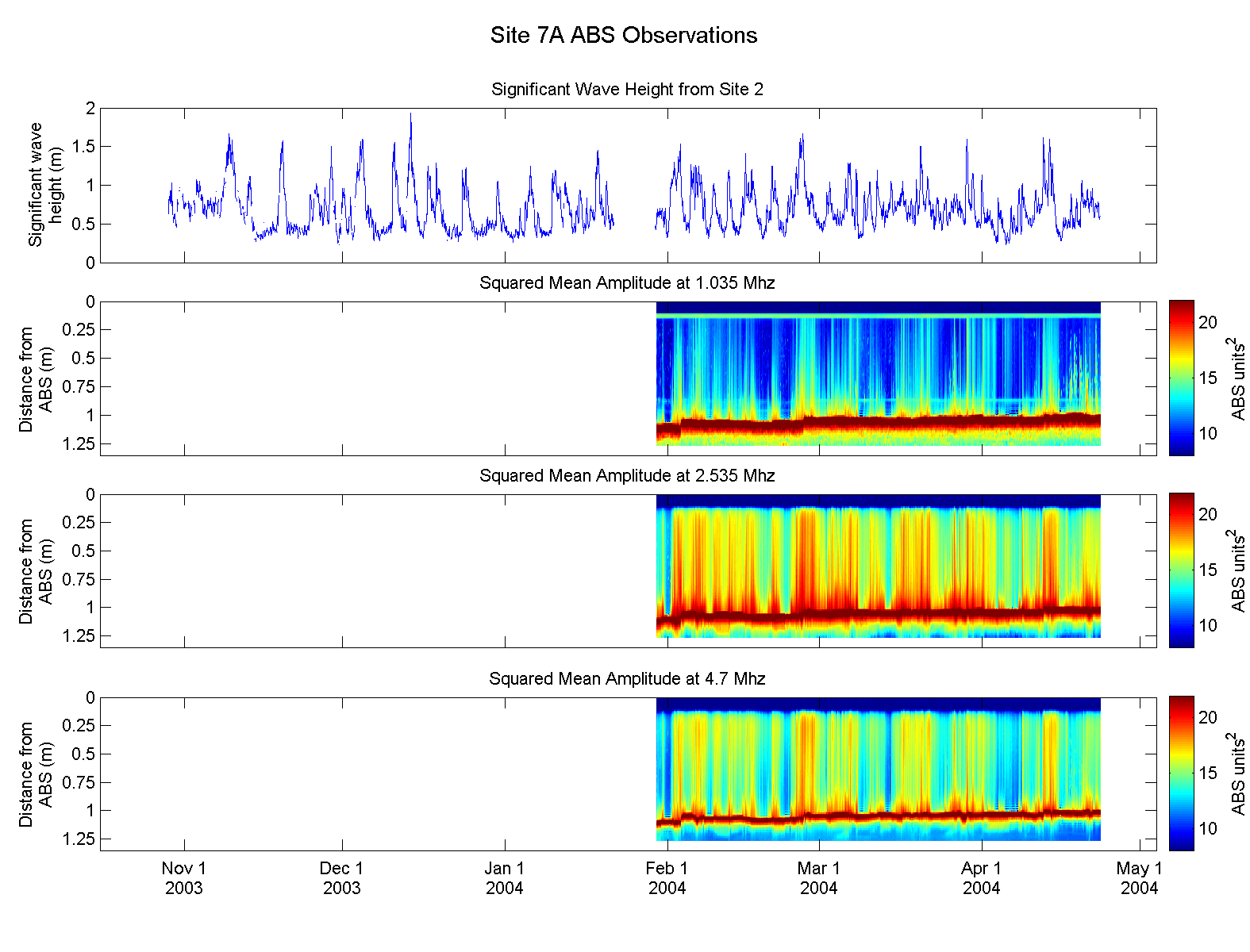Click the Apr 1 2004 date label

(982, 878)
